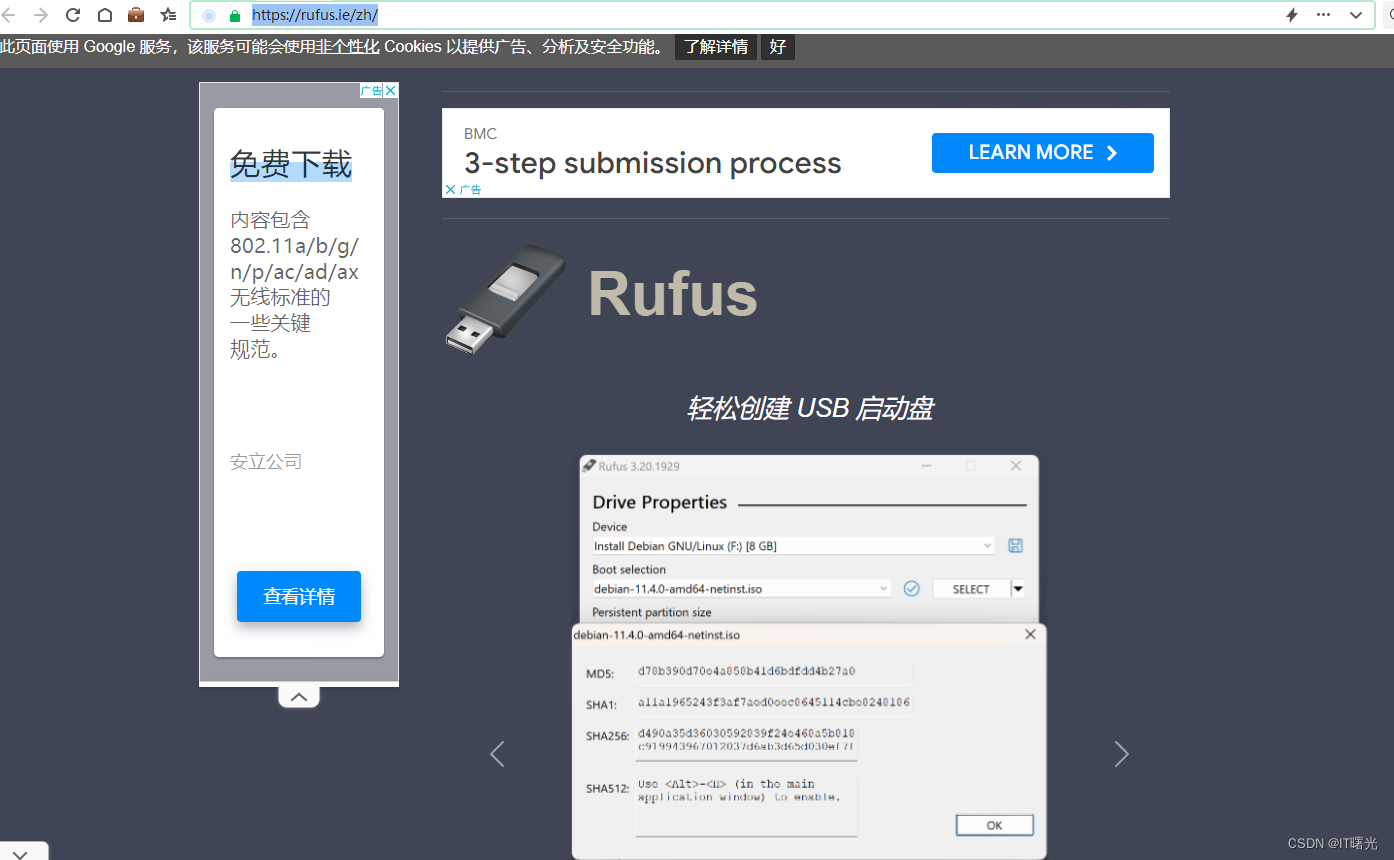Expand the address bar dropdown chevron
This screenshot has width=1394, height=860.
1356,15
